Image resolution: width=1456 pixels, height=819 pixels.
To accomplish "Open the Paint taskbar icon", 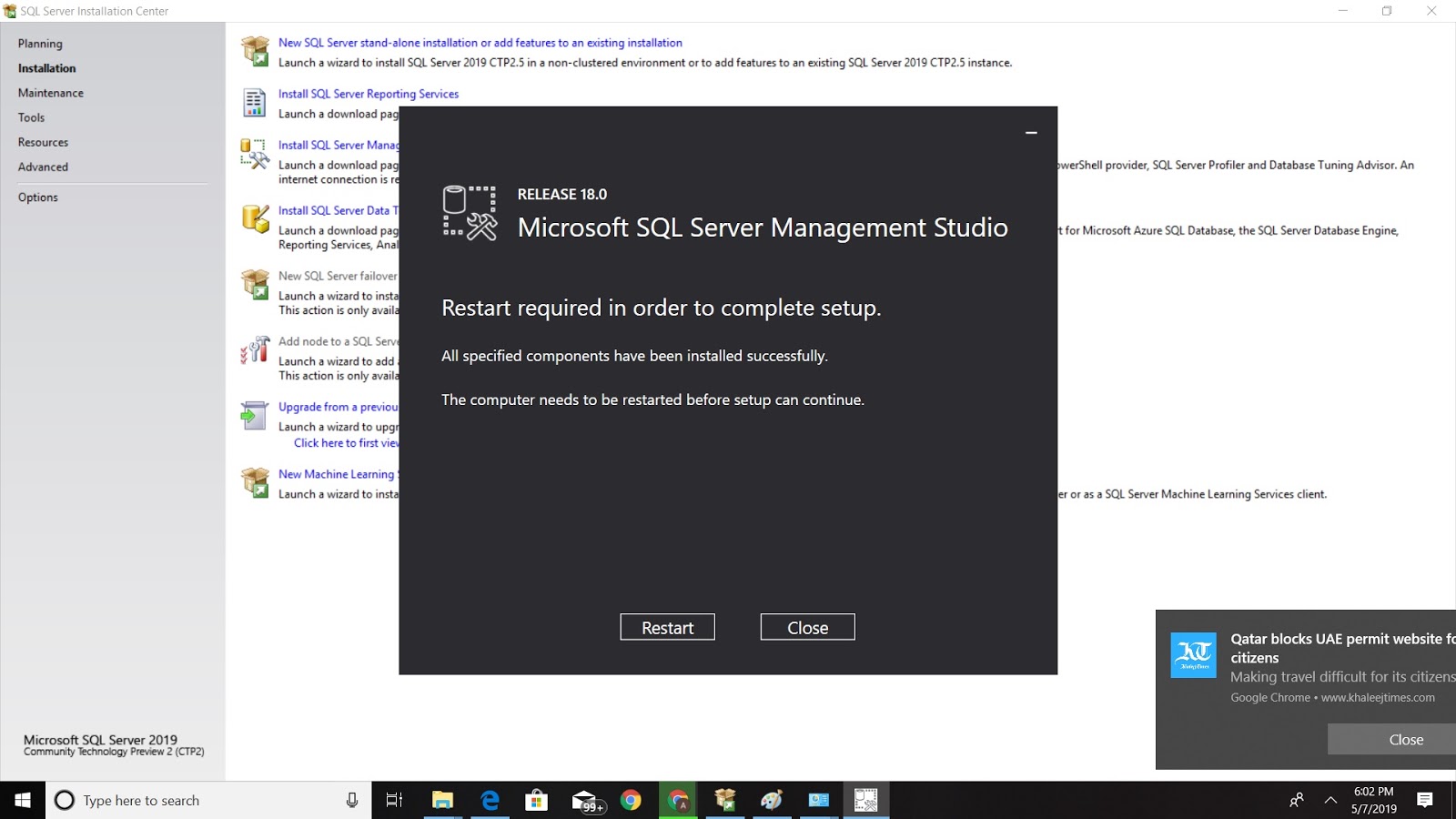I will (772, 800).
